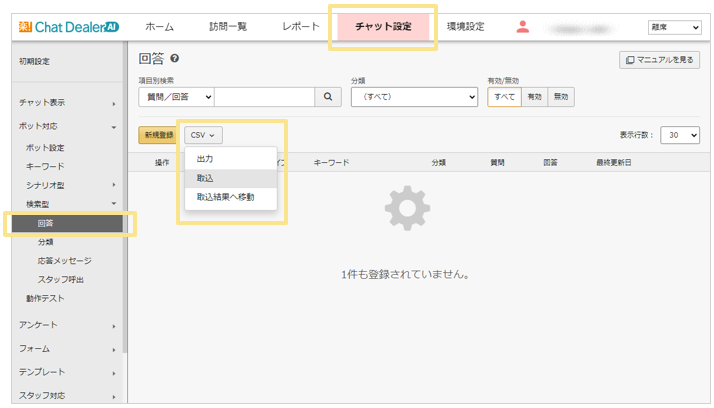Open the 質問/回答 search type dropdown
714x408 pixels.
[x=176, y=97]
